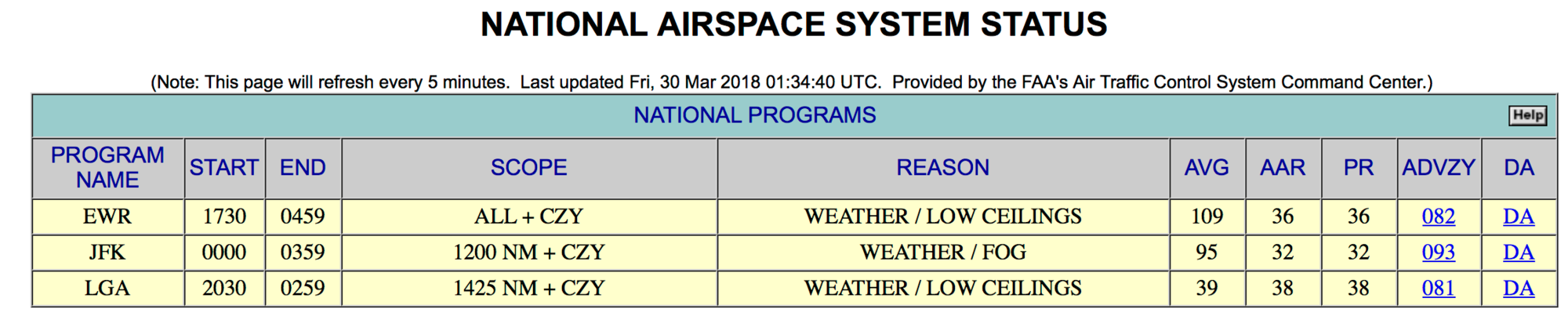Image resolution: width=1568 pixels, height=331 pixels.
Task: Click the WEATHER / FOG reason cell
Action: click(x=943, y=253)
